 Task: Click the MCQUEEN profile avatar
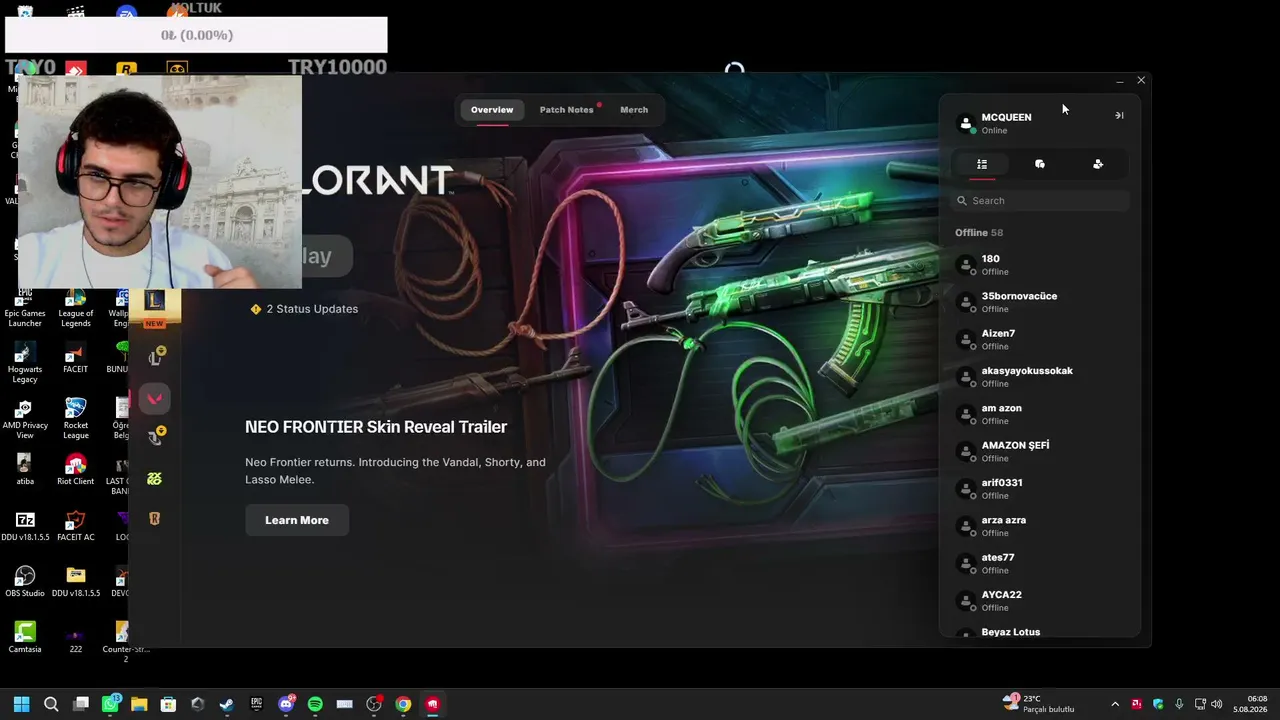(x=966, y=123)
